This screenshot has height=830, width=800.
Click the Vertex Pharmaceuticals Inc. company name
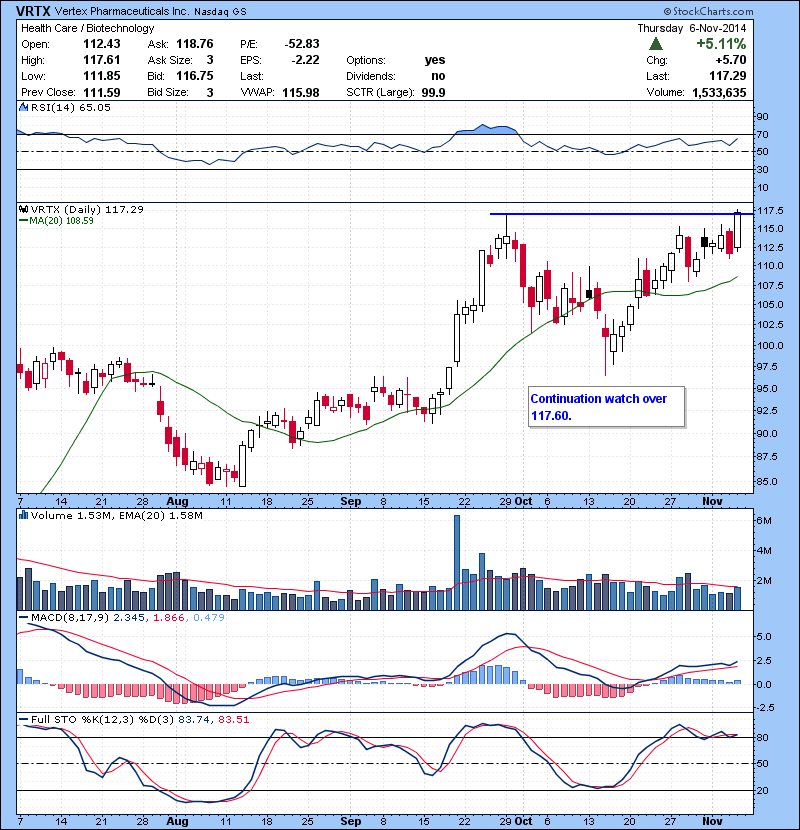[121, 11]
